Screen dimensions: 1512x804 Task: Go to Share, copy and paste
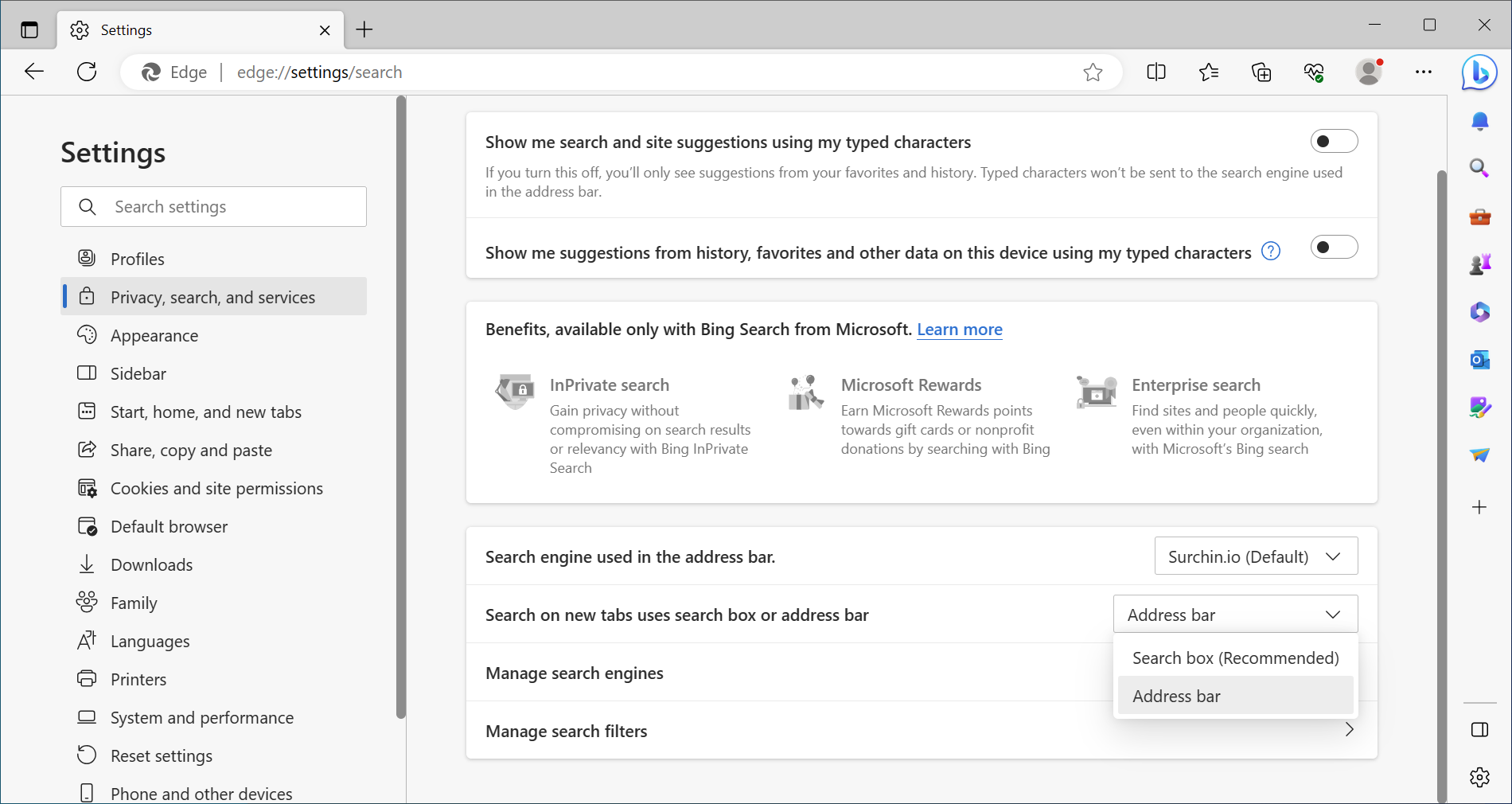tap(213, 450)
